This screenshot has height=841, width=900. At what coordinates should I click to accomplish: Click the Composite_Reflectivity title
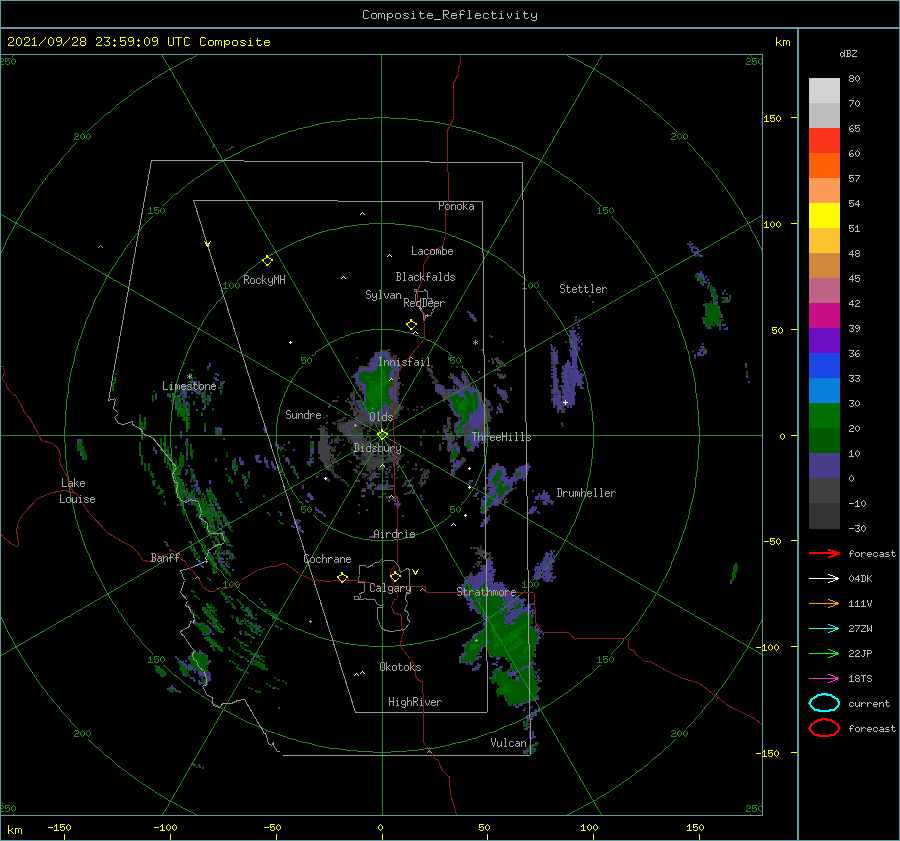click(450, 15)
